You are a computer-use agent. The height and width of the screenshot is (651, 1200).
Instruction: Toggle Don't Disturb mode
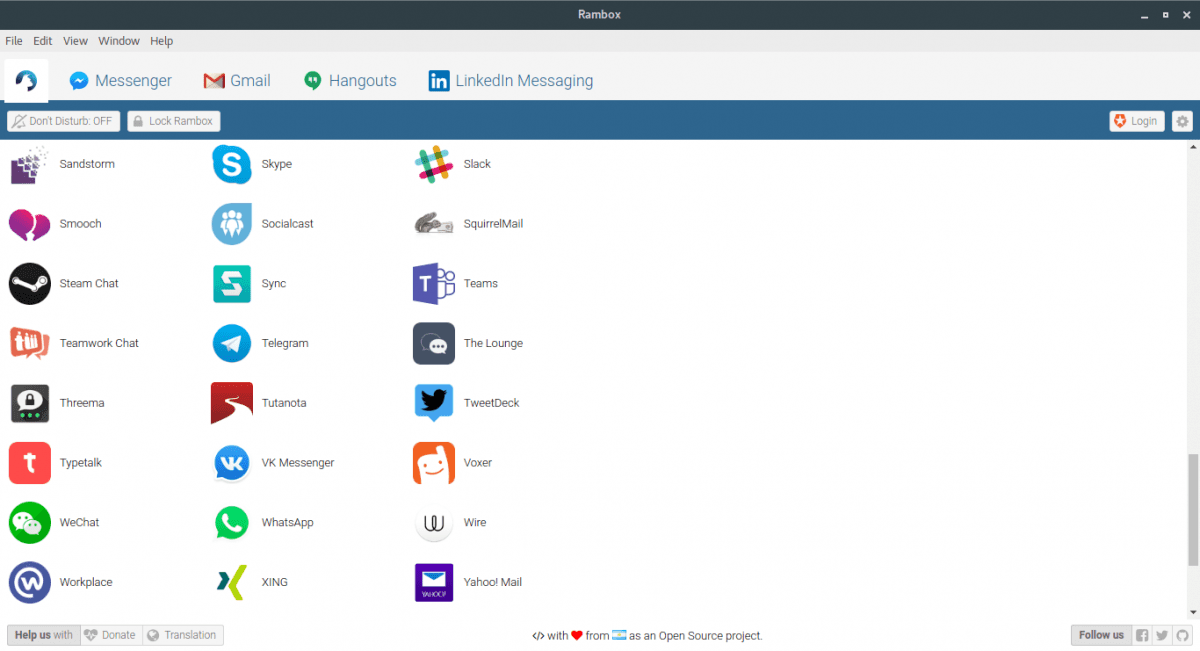pyautogui.click(x=63, y=121)
